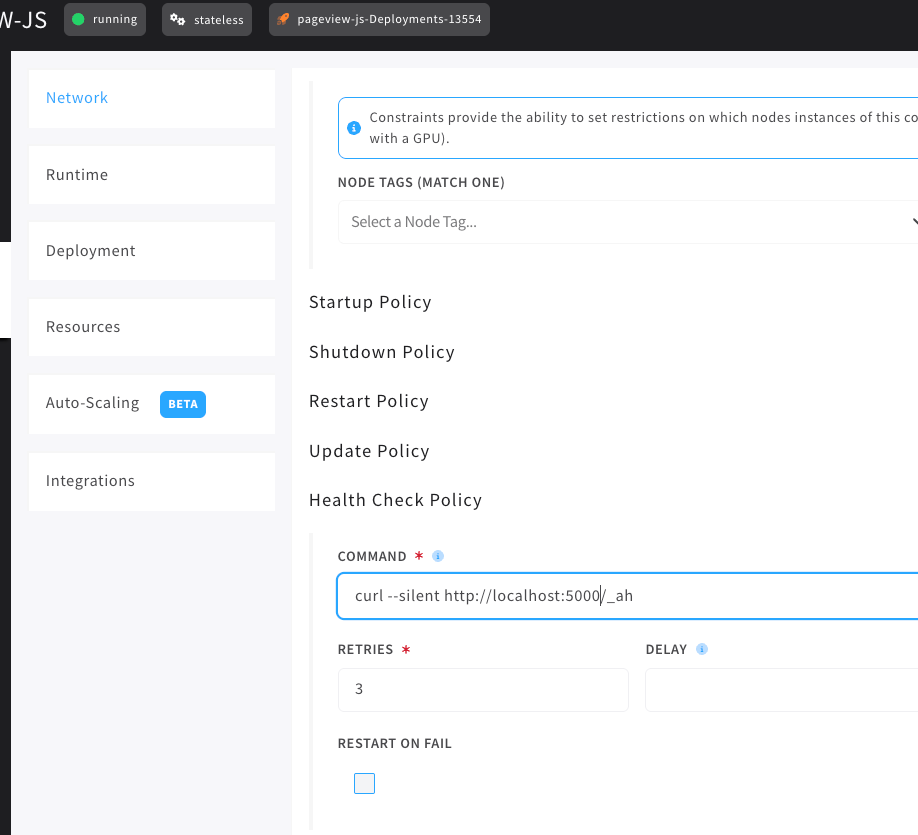Click the Constraints description text

point(643,128)
